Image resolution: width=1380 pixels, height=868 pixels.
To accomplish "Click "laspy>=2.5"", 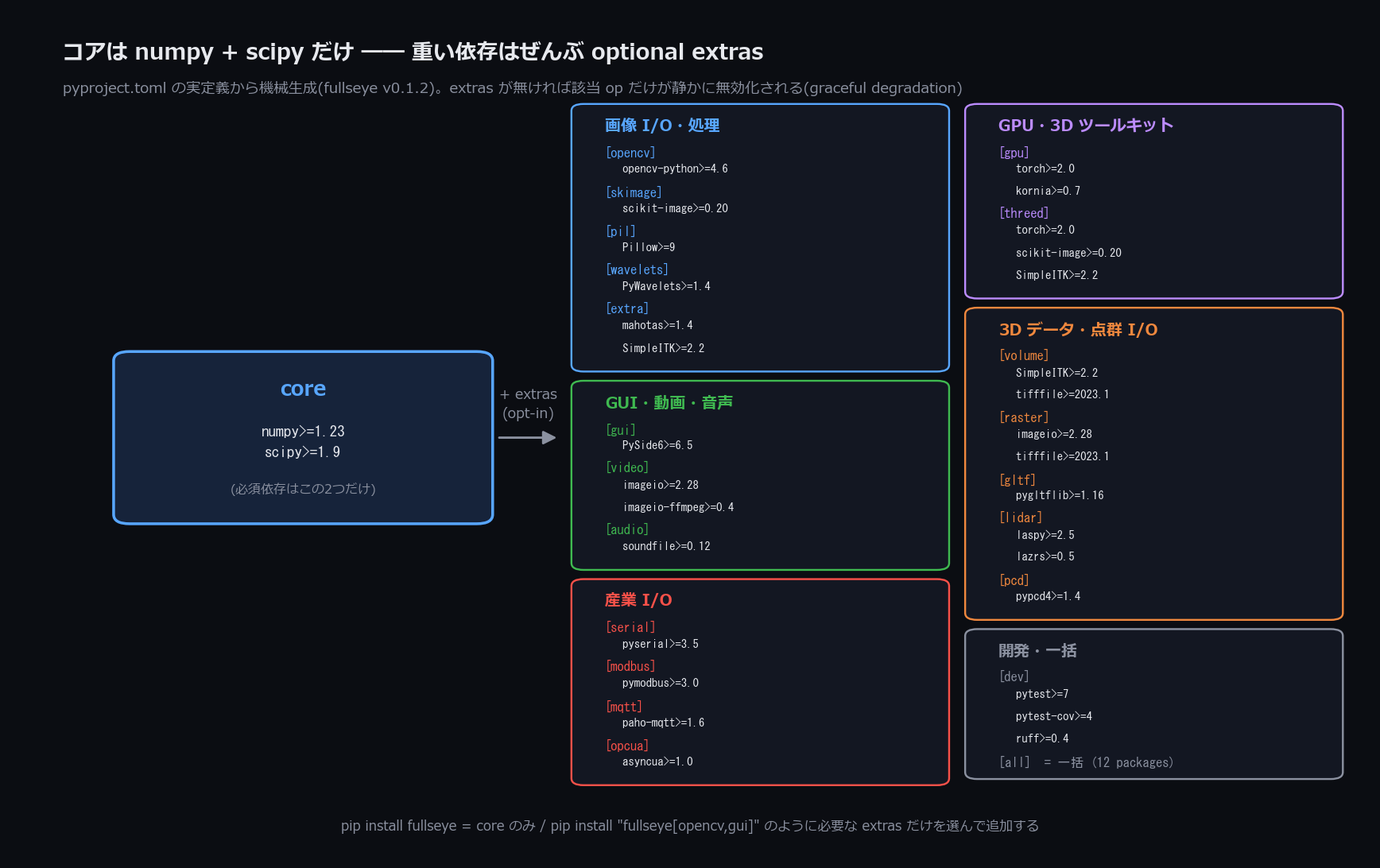I will (x=1045, y=535).
